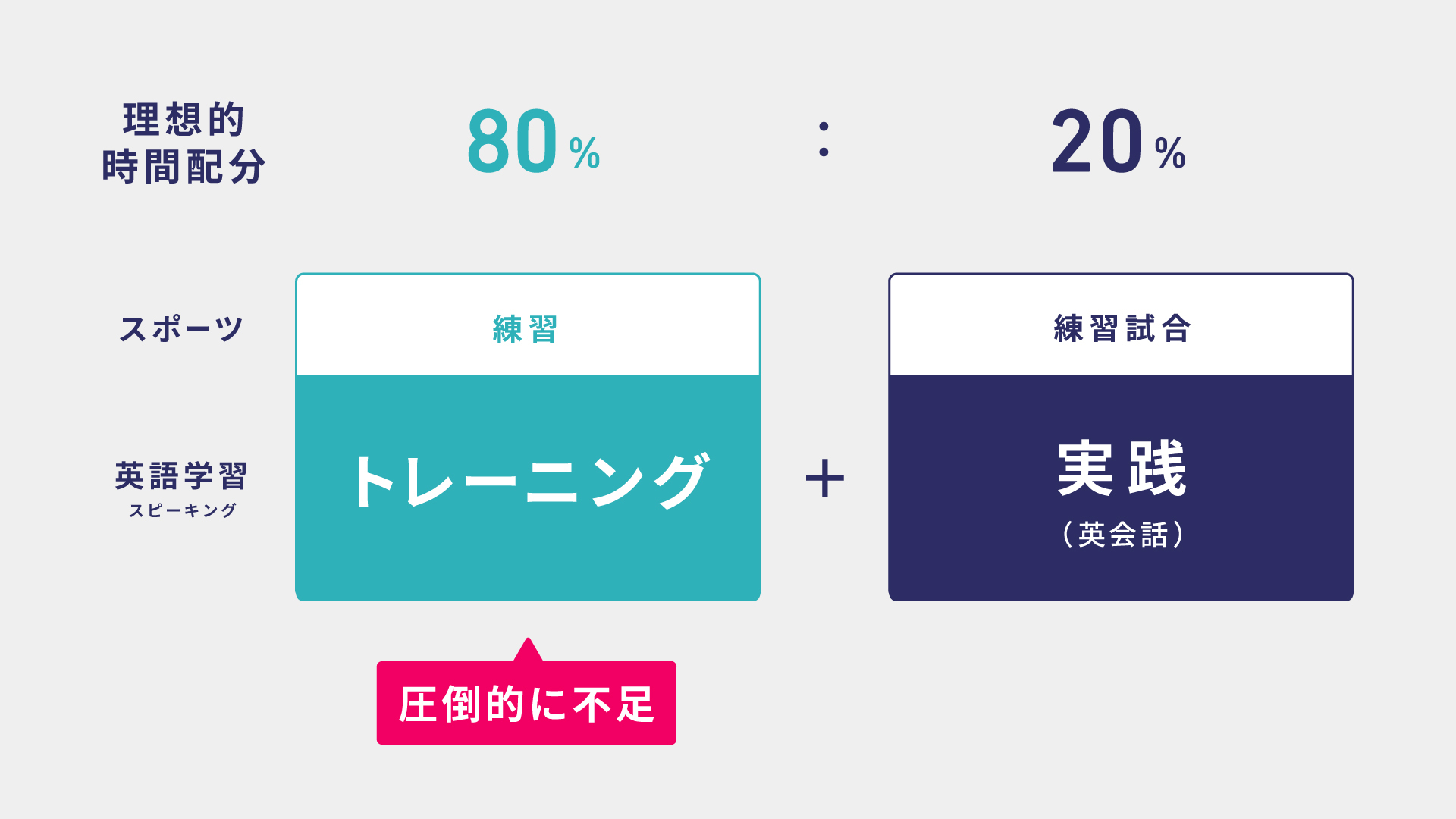Click the pink "圧倒的に不足" callout

click(526, 704)
